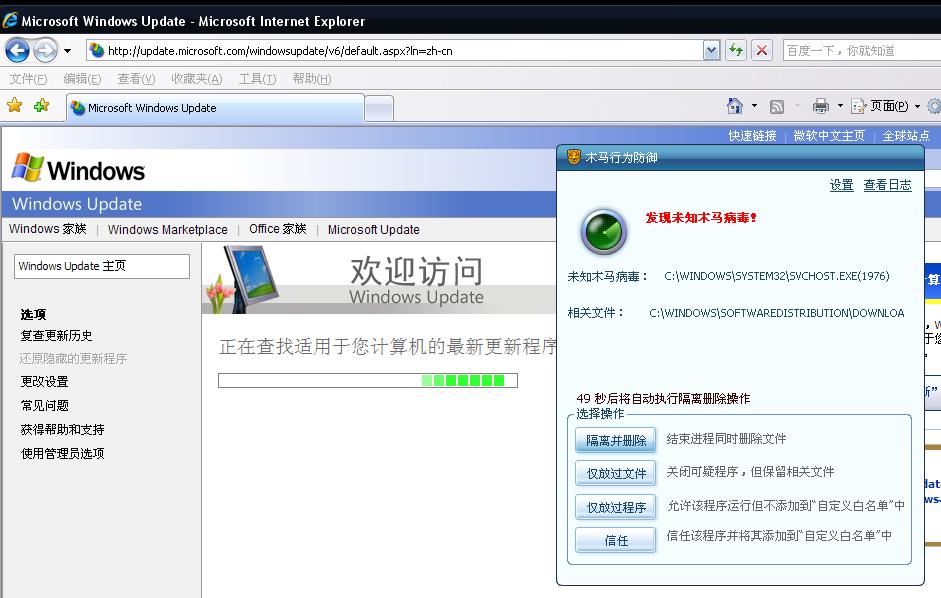
Task: Open the 工具(T) menu
Action: click(257, 79)
